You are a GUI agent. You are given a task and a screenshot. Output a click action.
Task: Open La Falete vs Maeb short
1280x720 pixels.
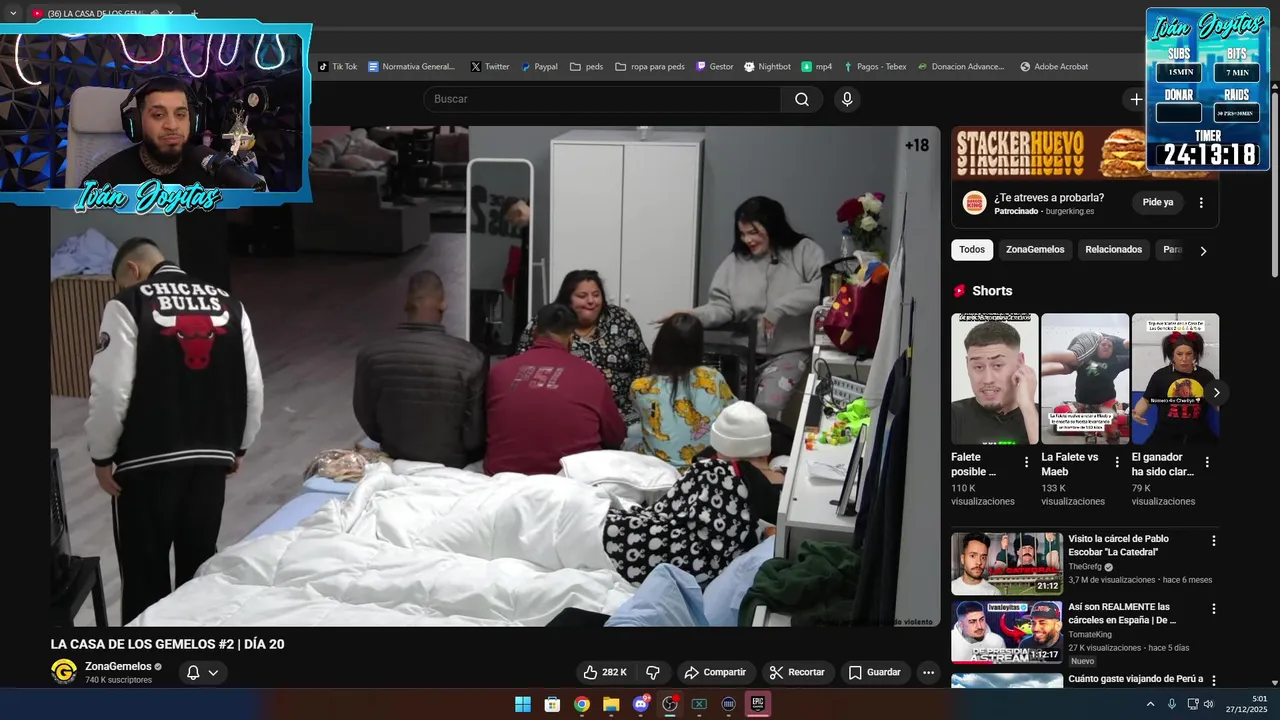pos(1085,379)
